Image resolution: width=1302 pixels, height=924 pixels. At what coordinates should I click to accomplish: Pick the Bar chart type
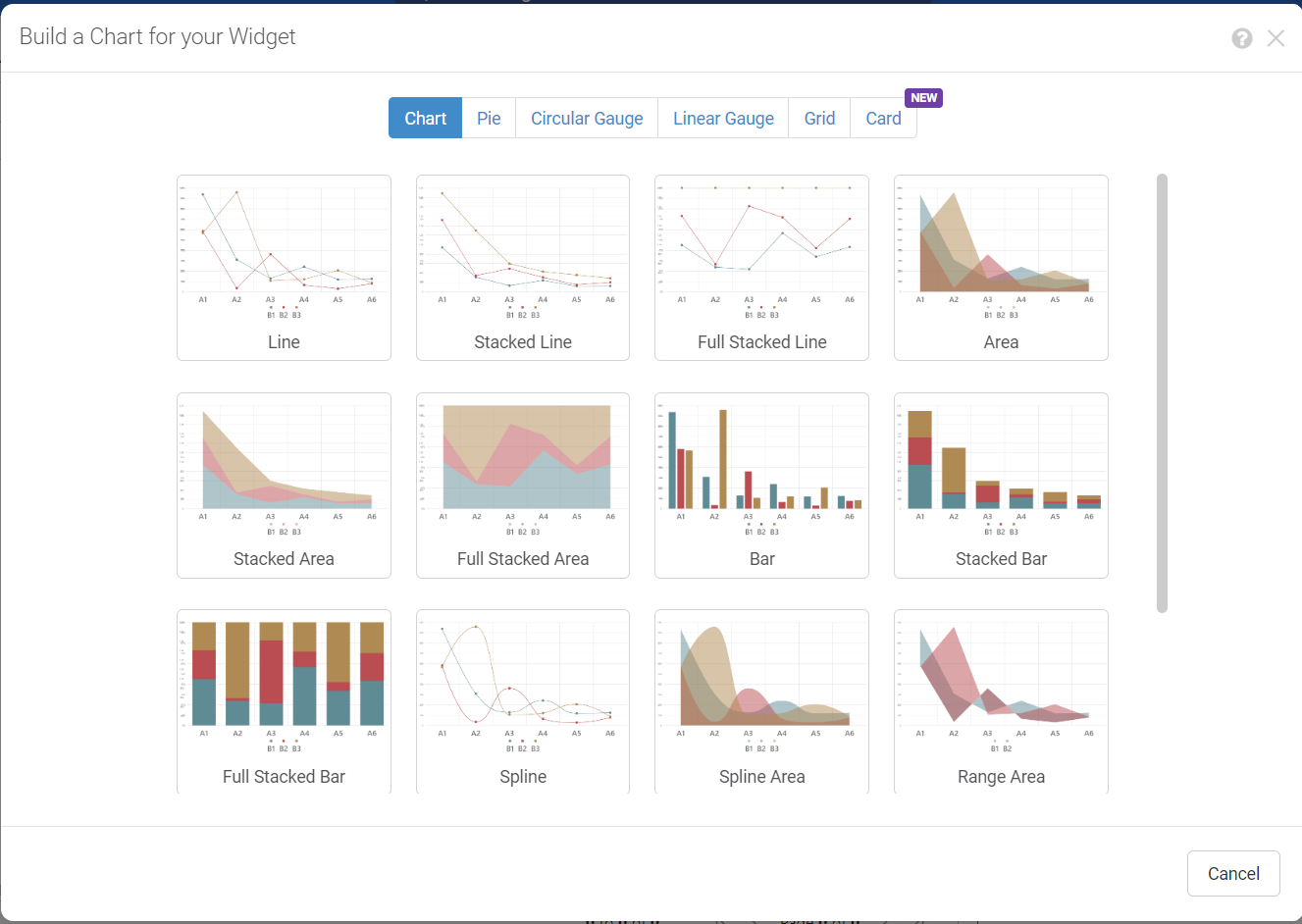(761, 485)
